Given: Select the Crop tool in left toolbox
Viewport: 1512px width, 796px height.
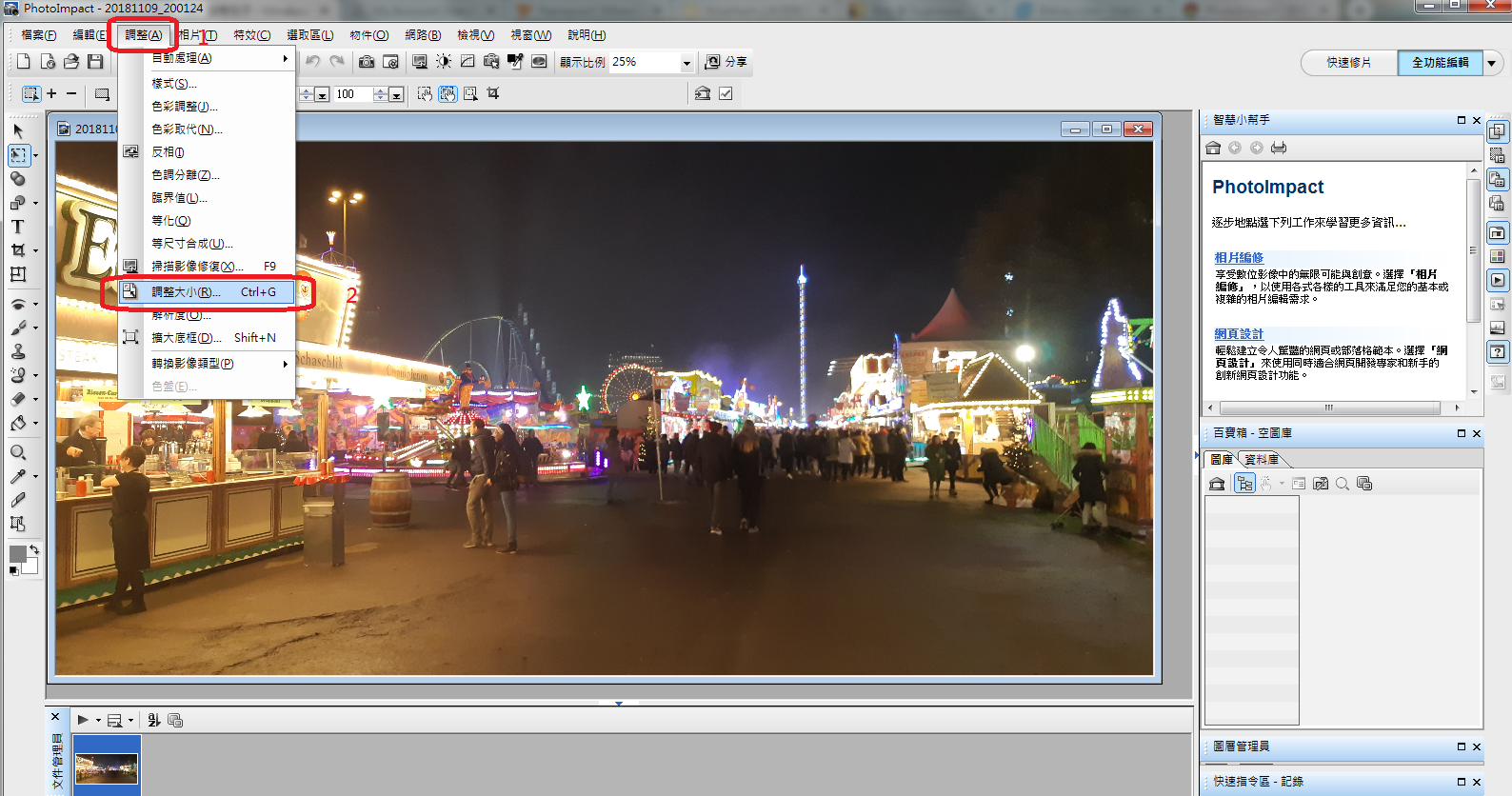Looking at the screenshot, I should coord(17,250).
